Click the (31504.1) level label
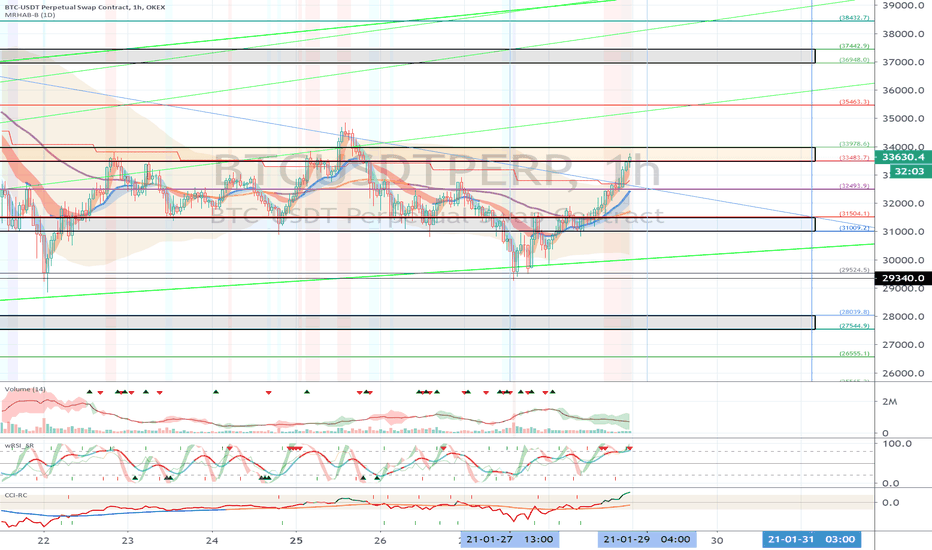Viewport: 932px width, 550px height. (854, 214)
